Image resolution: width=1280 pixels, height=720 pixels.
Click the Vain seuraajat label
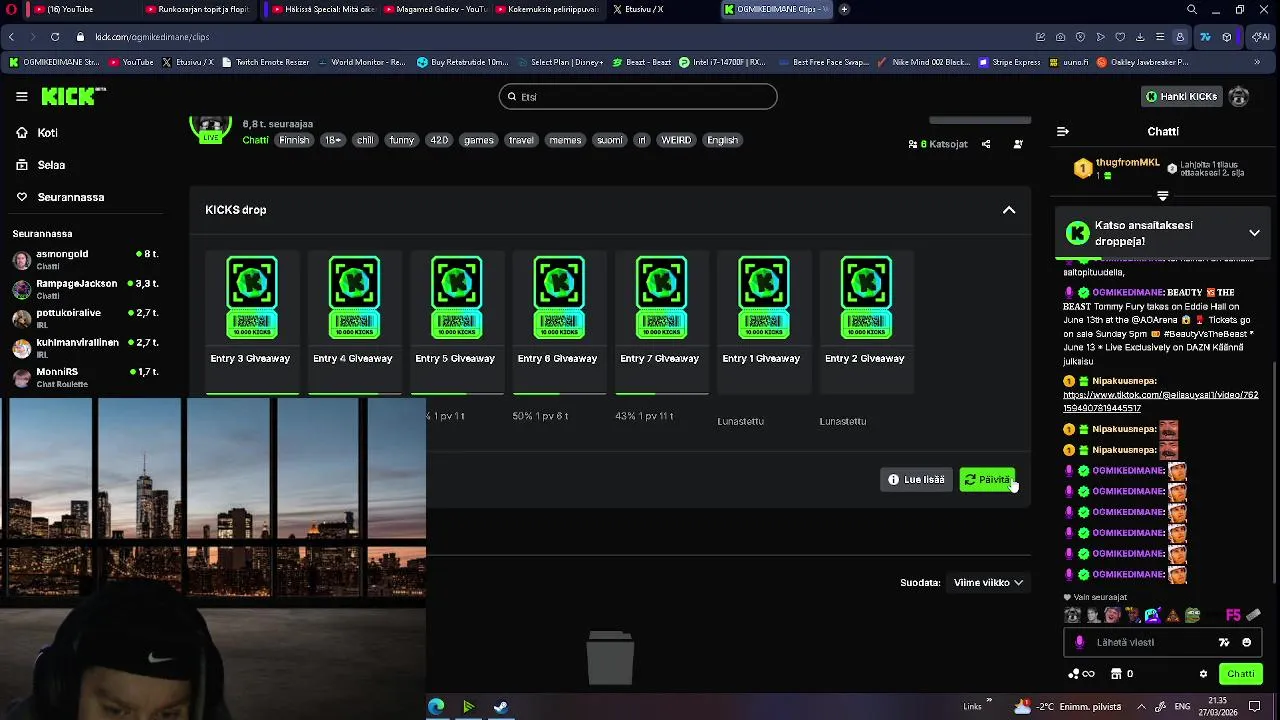(x=1100, y=597)
